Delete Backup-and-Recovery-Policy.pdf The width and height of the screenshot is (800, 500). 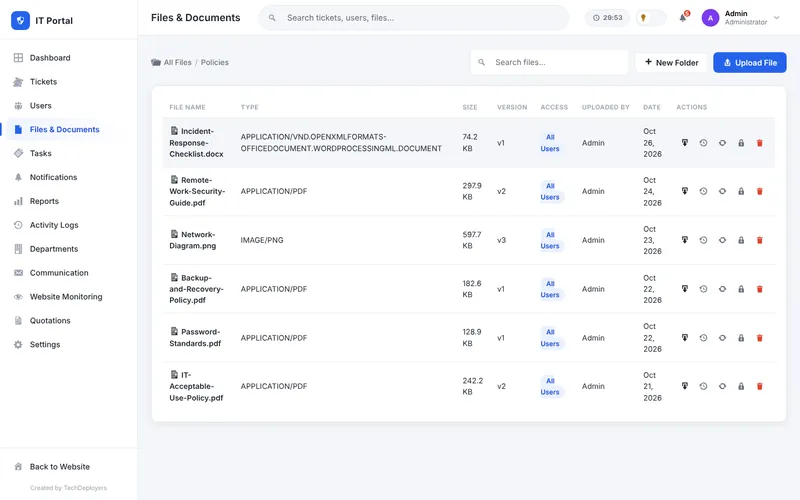point(759,289)
